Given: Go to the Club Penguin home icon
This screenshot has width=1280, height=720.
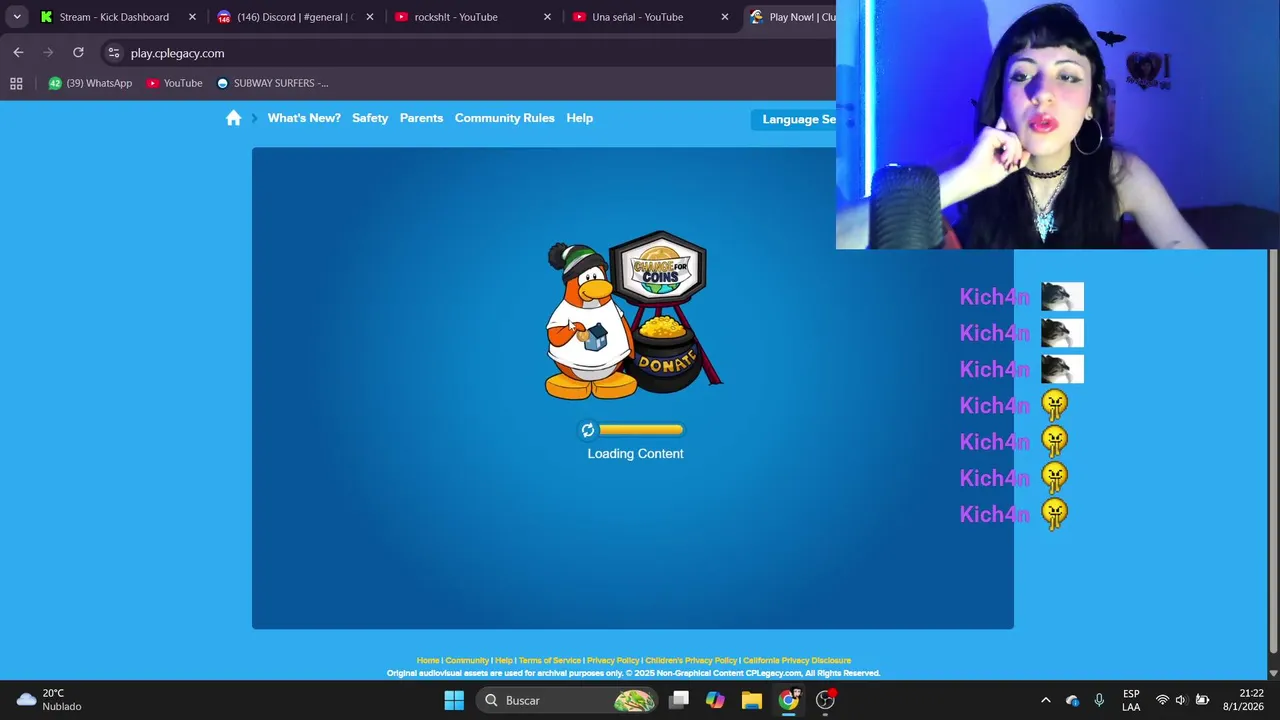Looking at the screenshot, I should click(233, 118).
